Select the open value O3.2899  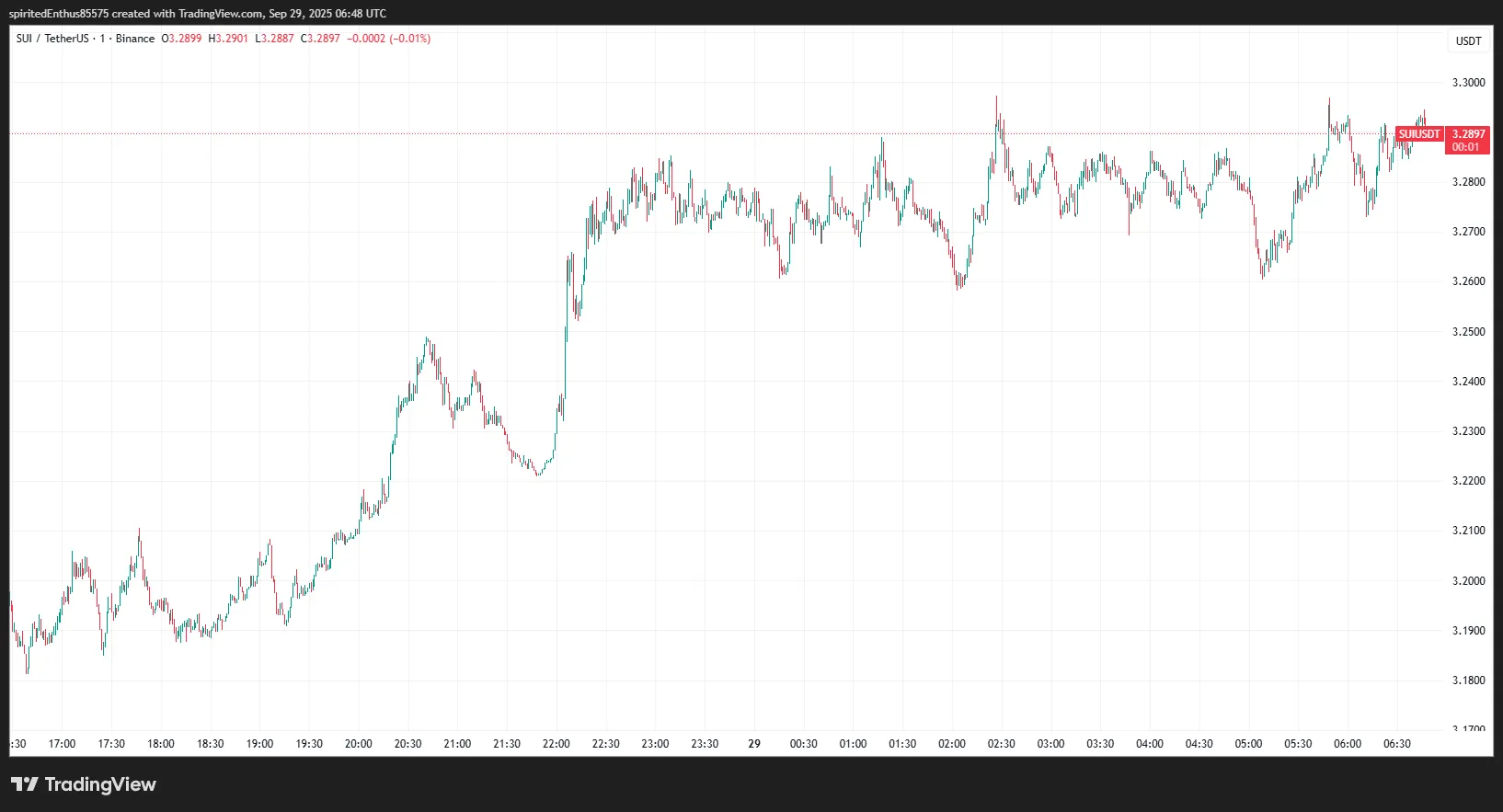tap(181, 39)
